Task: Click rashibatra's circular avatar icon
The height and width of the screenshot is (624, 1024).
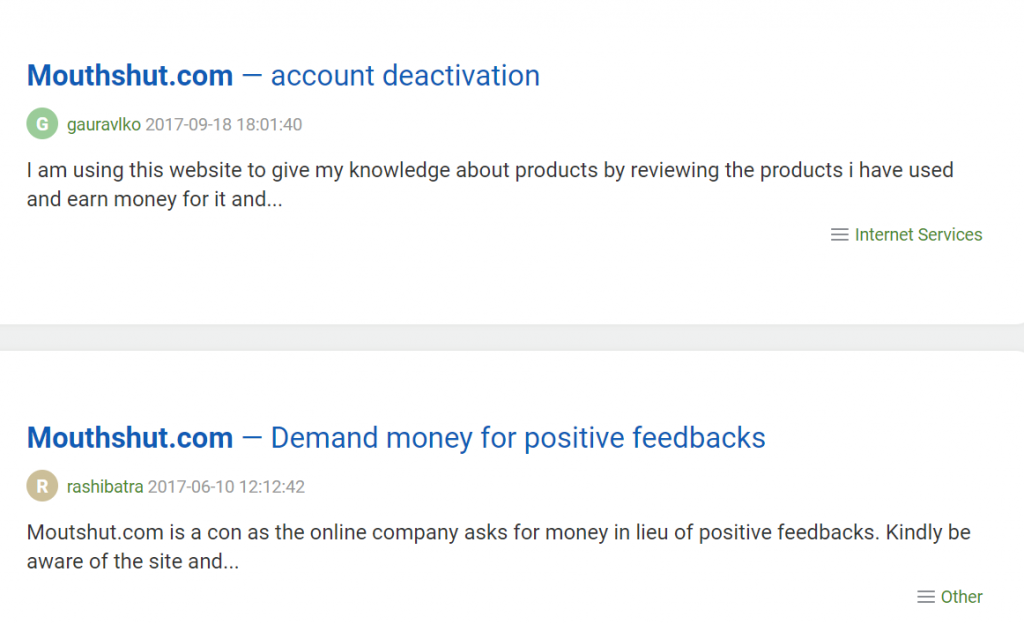Action: [x=42, y=487]
